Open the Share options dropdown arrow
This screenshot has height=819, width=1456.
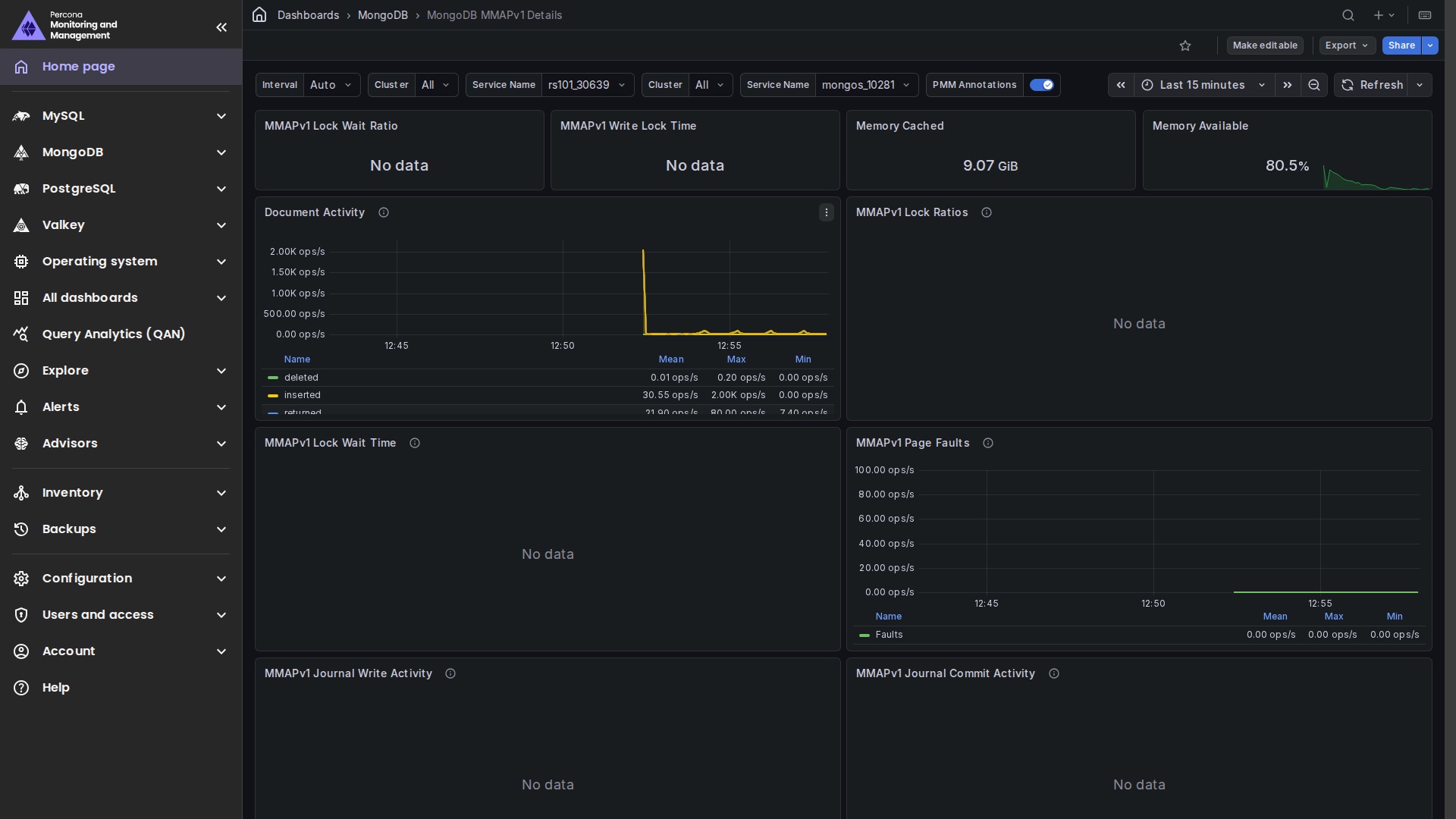[1430, 45]
